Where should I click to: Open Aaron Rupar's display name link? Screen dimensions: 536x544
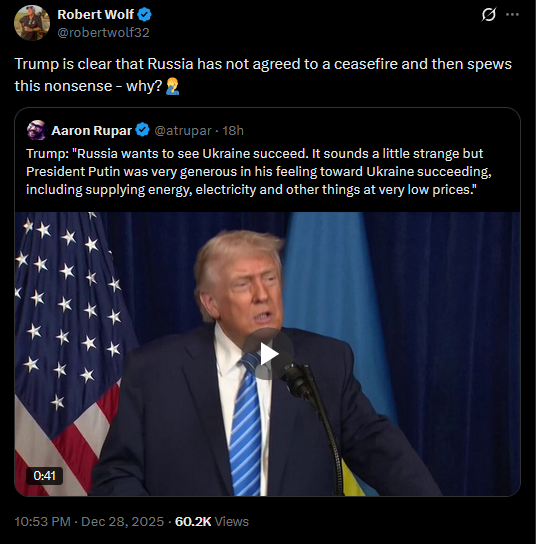tap(92, 130)
